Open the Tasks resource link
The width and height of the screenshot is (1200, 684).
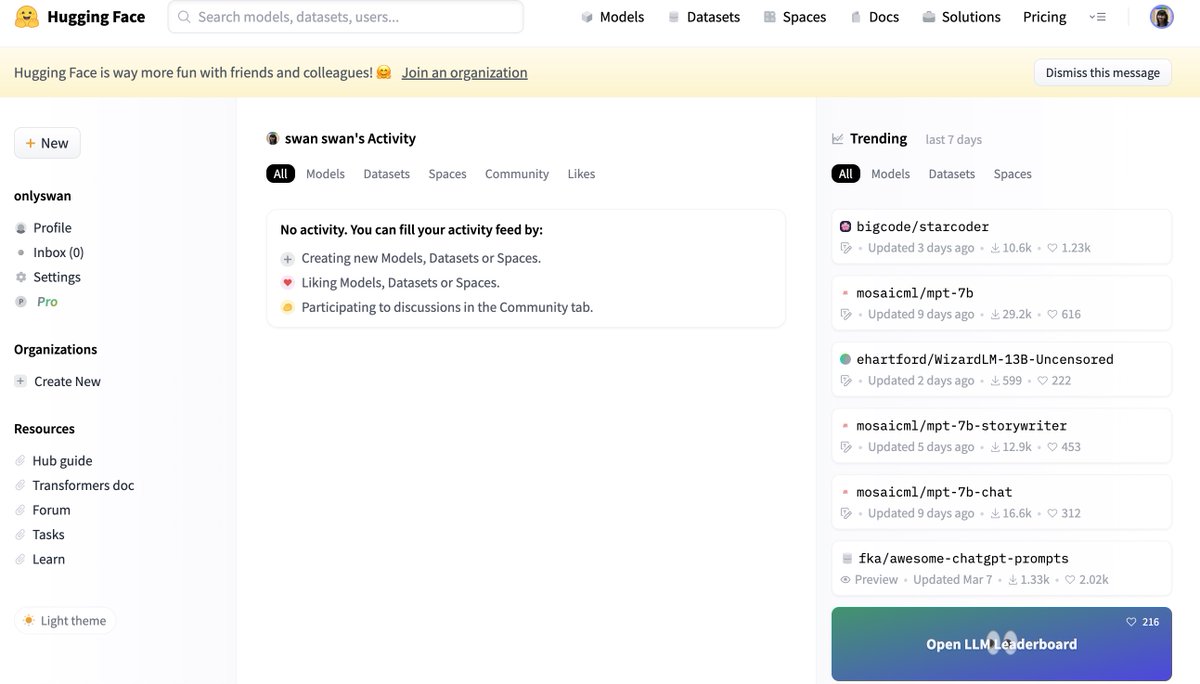coord(48,535)
